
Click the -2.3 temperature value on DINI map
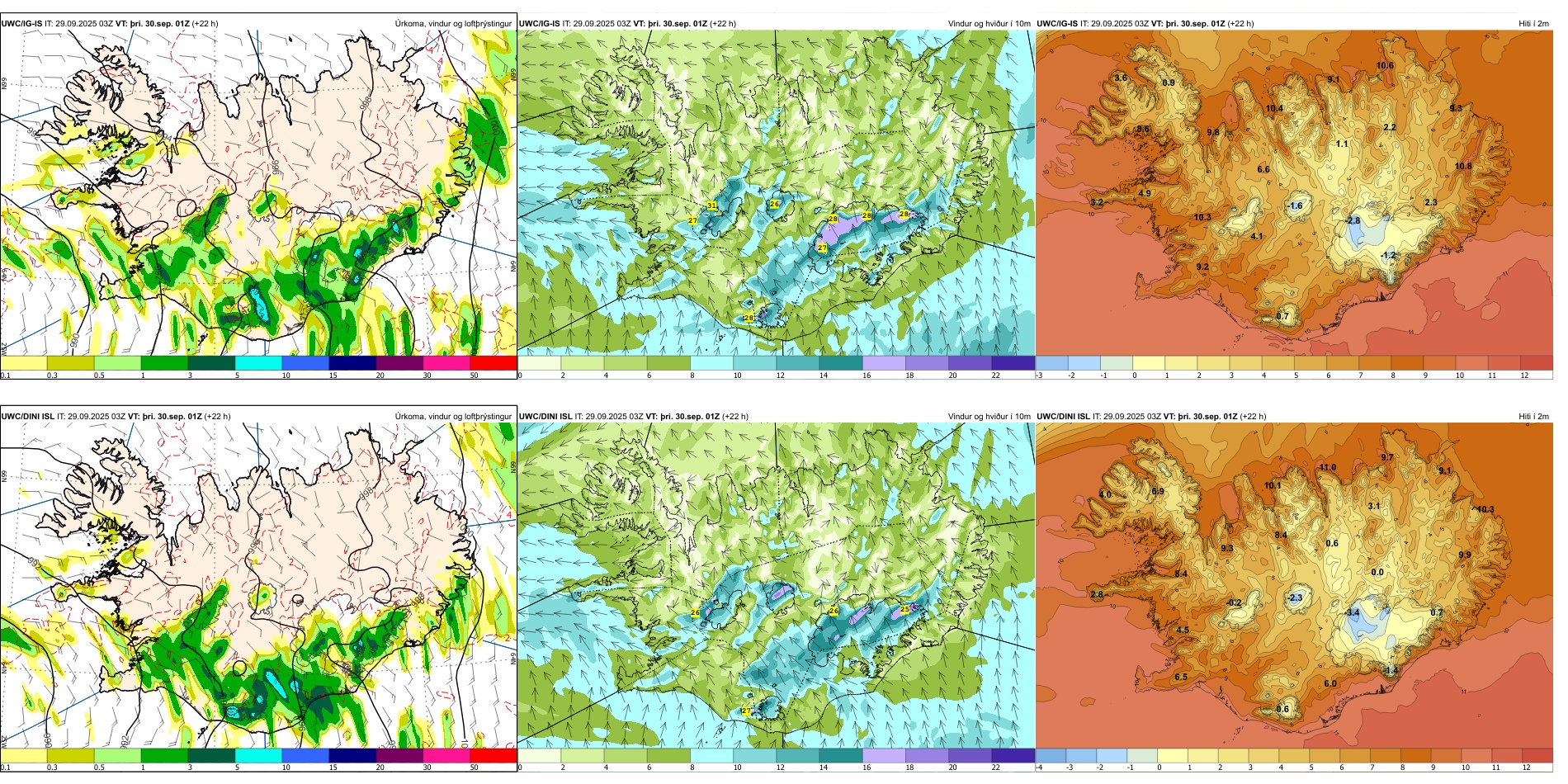point(1295,597)
